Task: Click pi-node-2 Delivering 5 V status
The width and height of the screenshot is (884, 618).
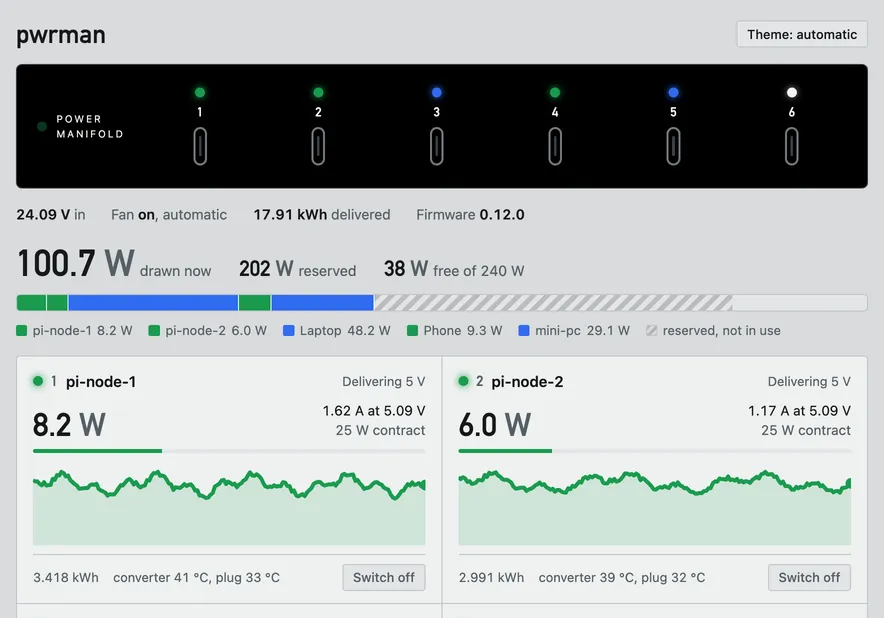Action: click(809, 382)
